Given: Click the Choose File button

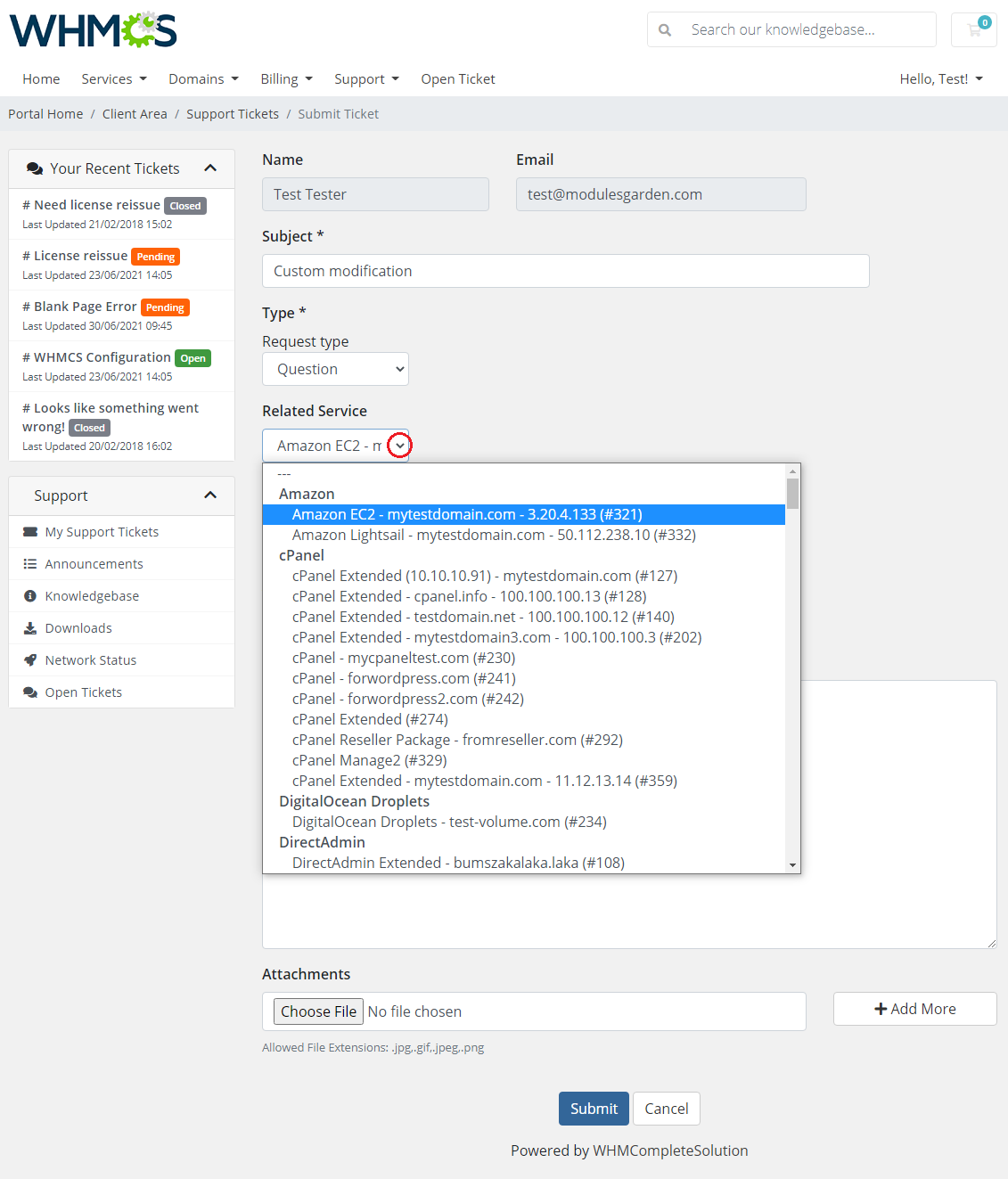Looking at the screenshot, I should (x=318, y=1011).
